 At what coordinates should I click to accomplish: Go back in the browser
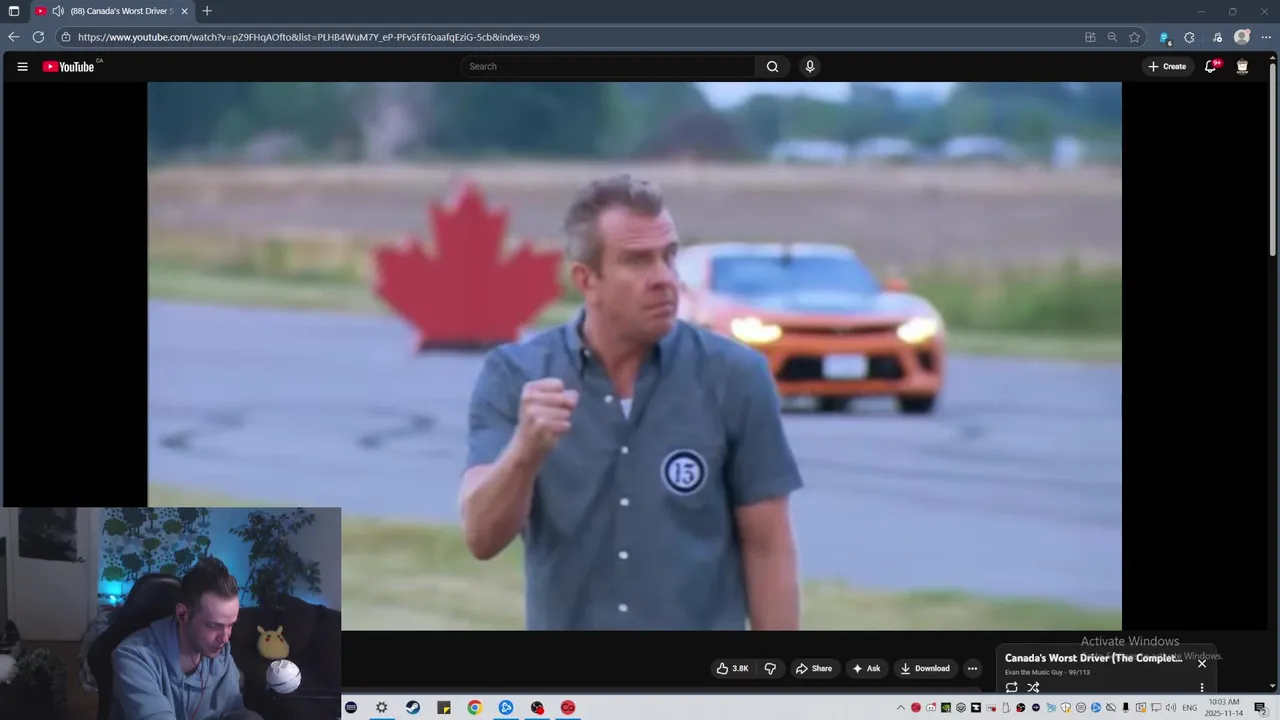[x=14, y=37]
